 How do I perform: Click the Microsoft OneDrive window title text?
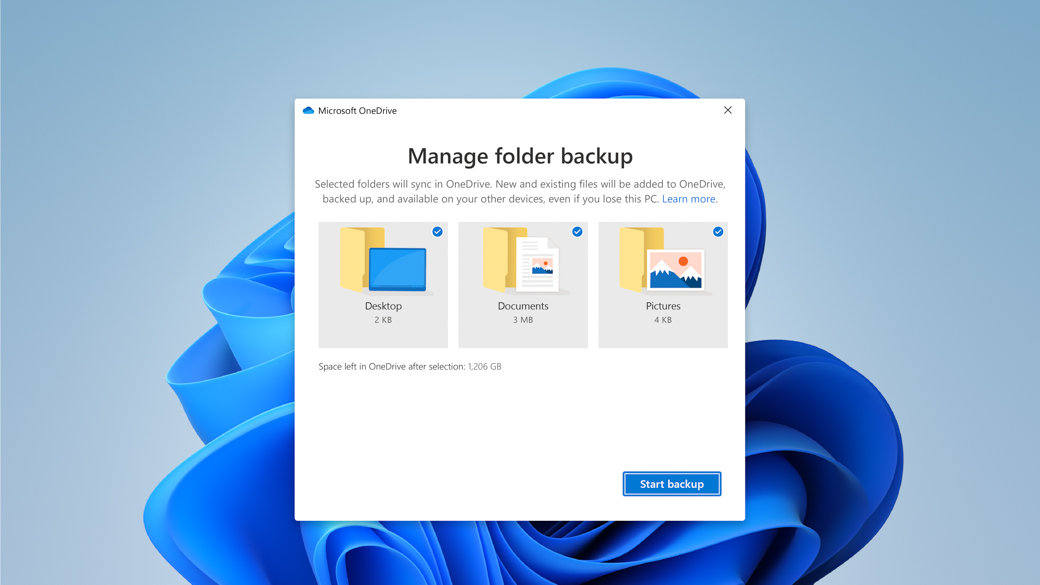coord(357,111)
